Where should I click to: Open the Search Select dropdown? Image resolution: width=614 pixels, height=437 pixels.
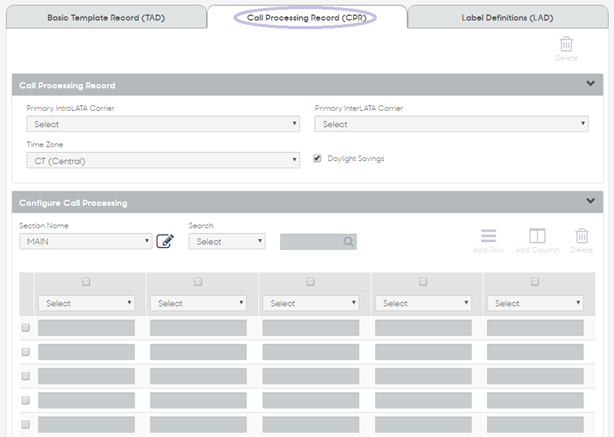click(227, 242)
